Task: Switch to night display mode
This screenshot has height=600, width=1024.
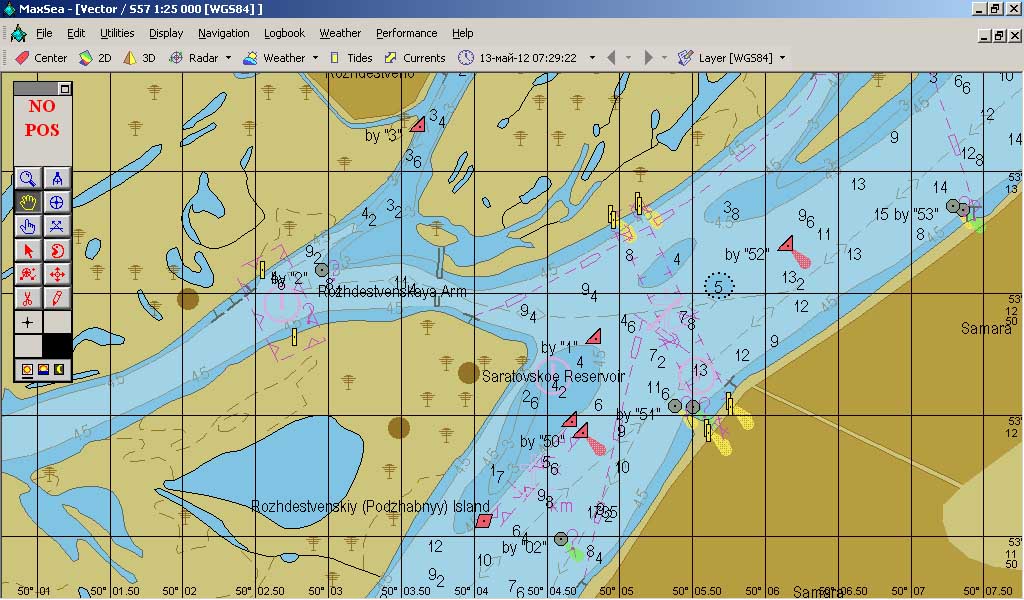Action: pyautogui.click(x=58, y=370)
